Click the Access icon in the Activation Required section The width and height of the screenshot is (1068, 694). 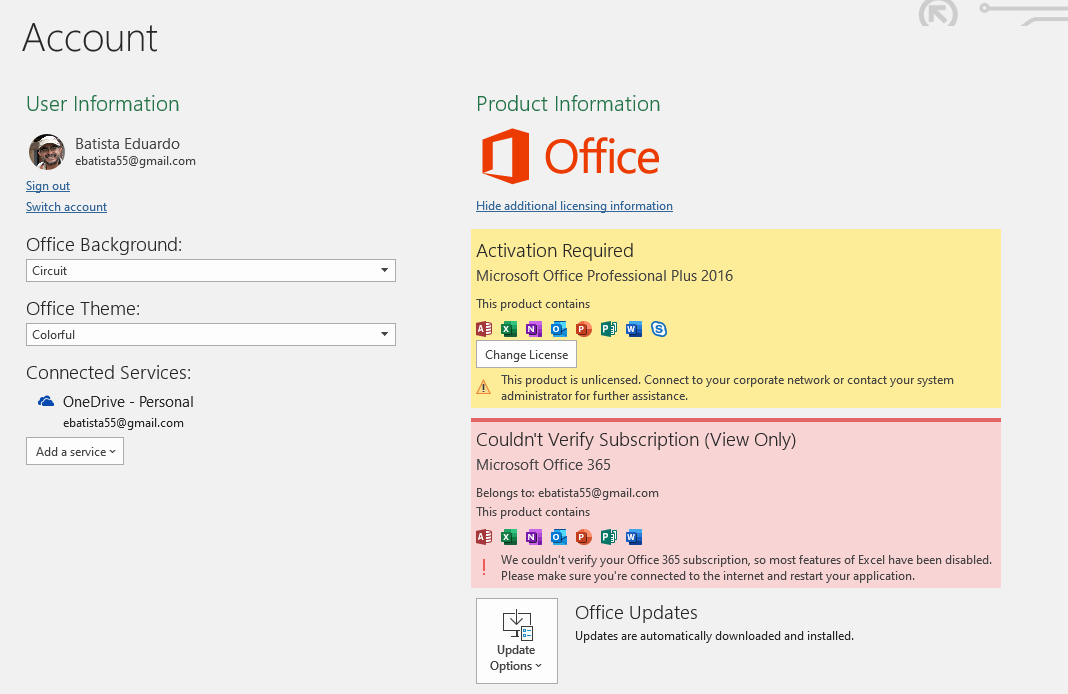484,330
